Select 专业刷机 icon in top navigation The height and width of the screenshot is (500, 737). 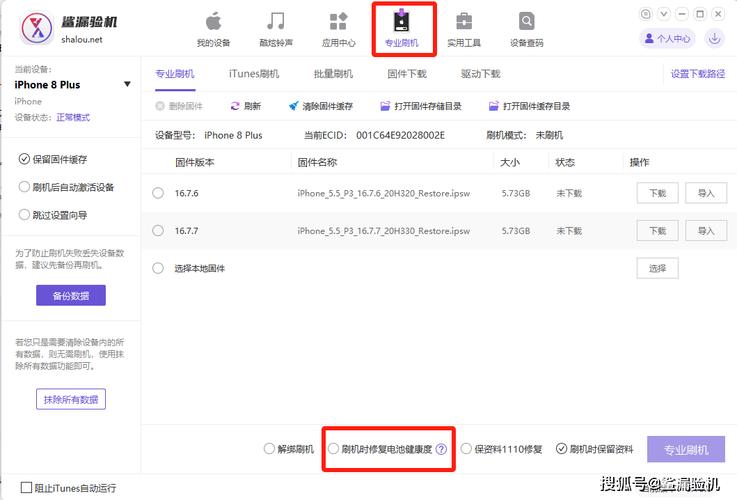[401, 22]
